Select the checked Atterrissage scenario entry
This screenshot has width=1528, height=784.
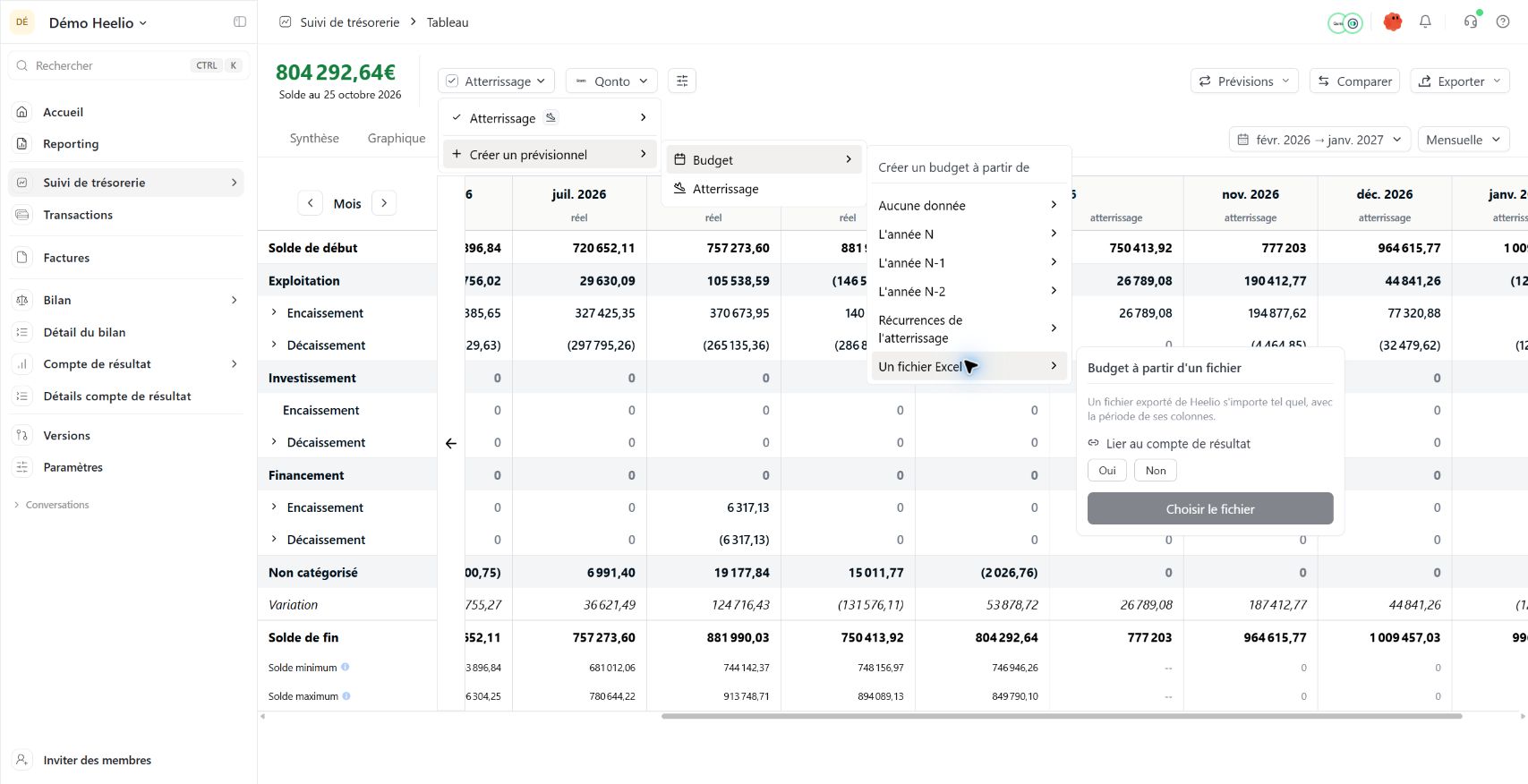tap(550, 118)
